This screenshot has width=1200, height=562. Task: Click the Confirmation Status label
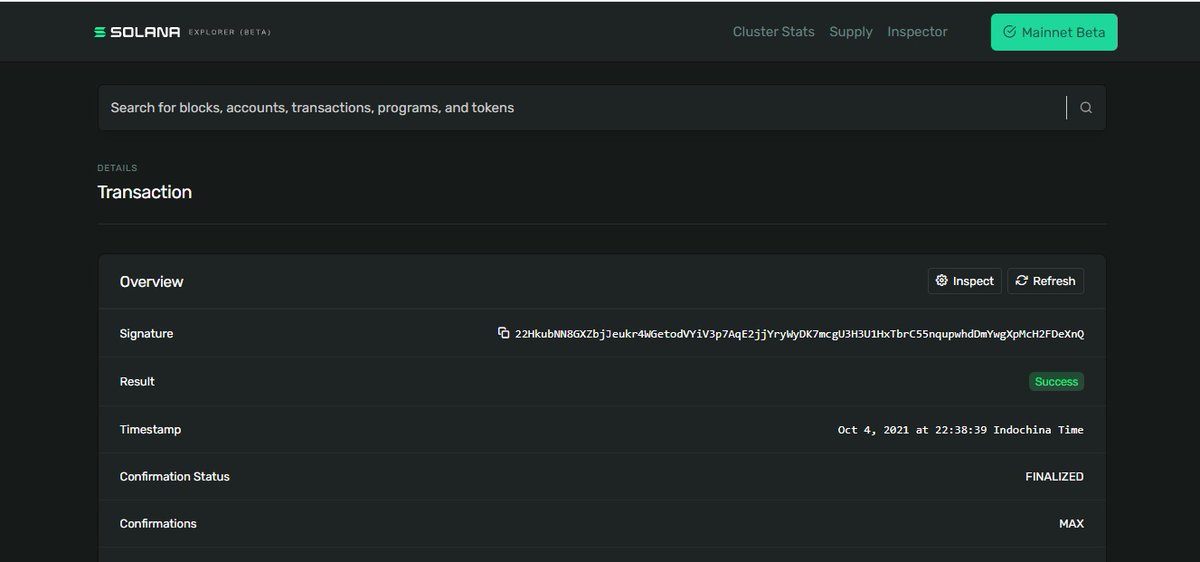175,477
